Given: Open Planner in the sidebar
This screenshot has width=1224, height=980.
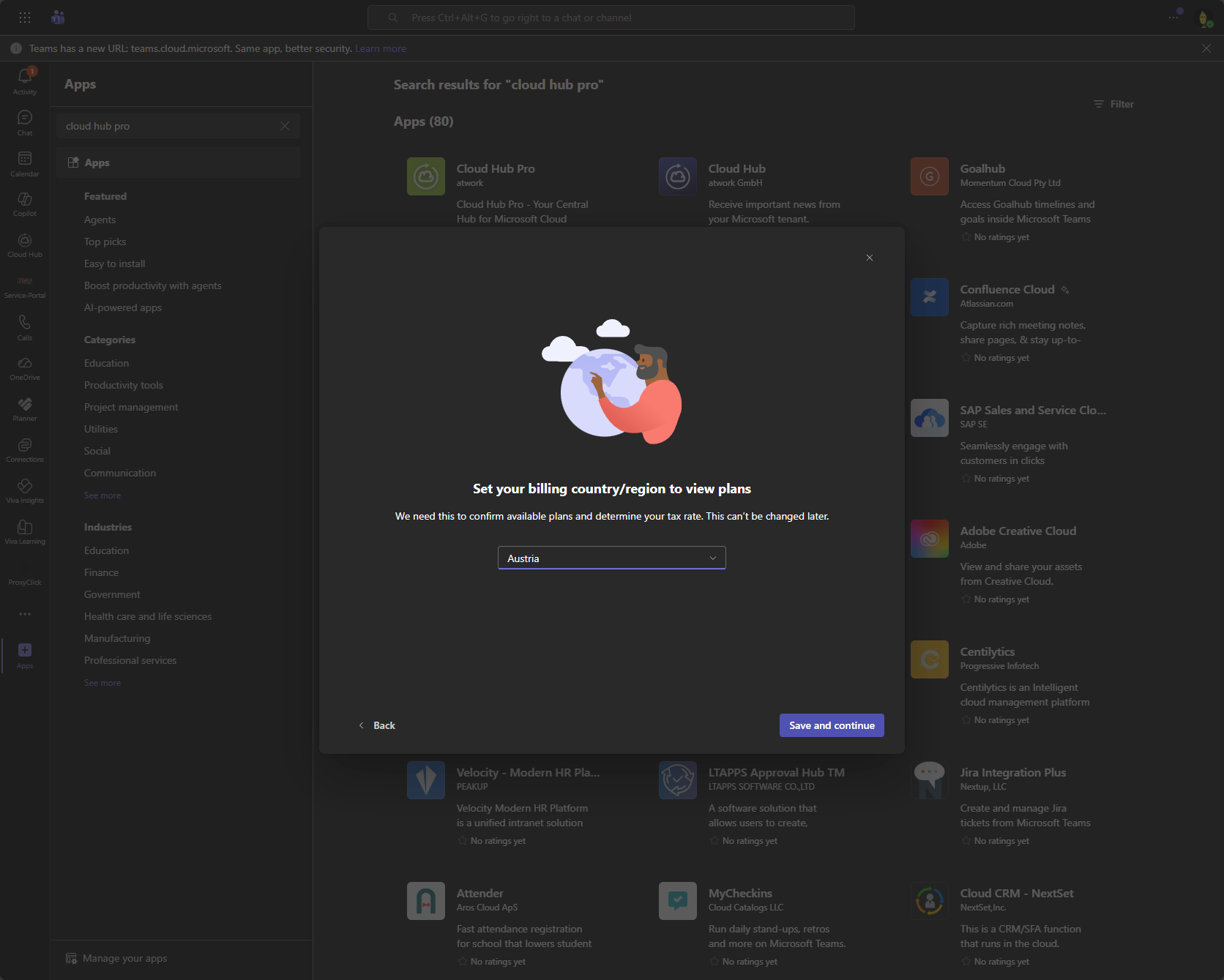Looking at the screenshot, I should point(25,409).
